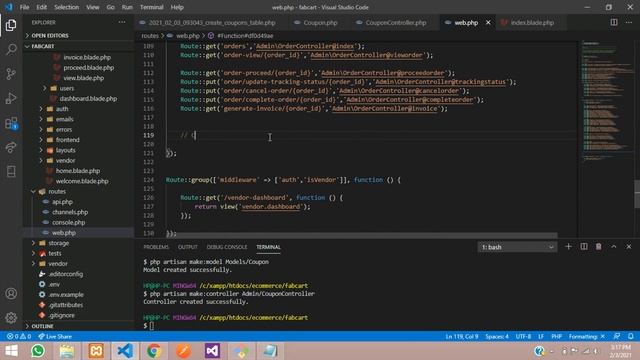Image resolution: width=640 pixels, height=360 pixels.
Task: Open the Selection menu
Action: (67, 7)
